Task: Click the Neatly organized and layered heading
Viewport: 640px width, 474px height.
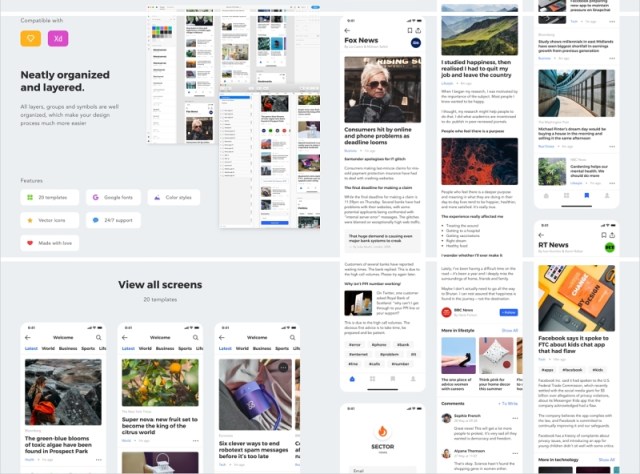Action: coord(65,81)
